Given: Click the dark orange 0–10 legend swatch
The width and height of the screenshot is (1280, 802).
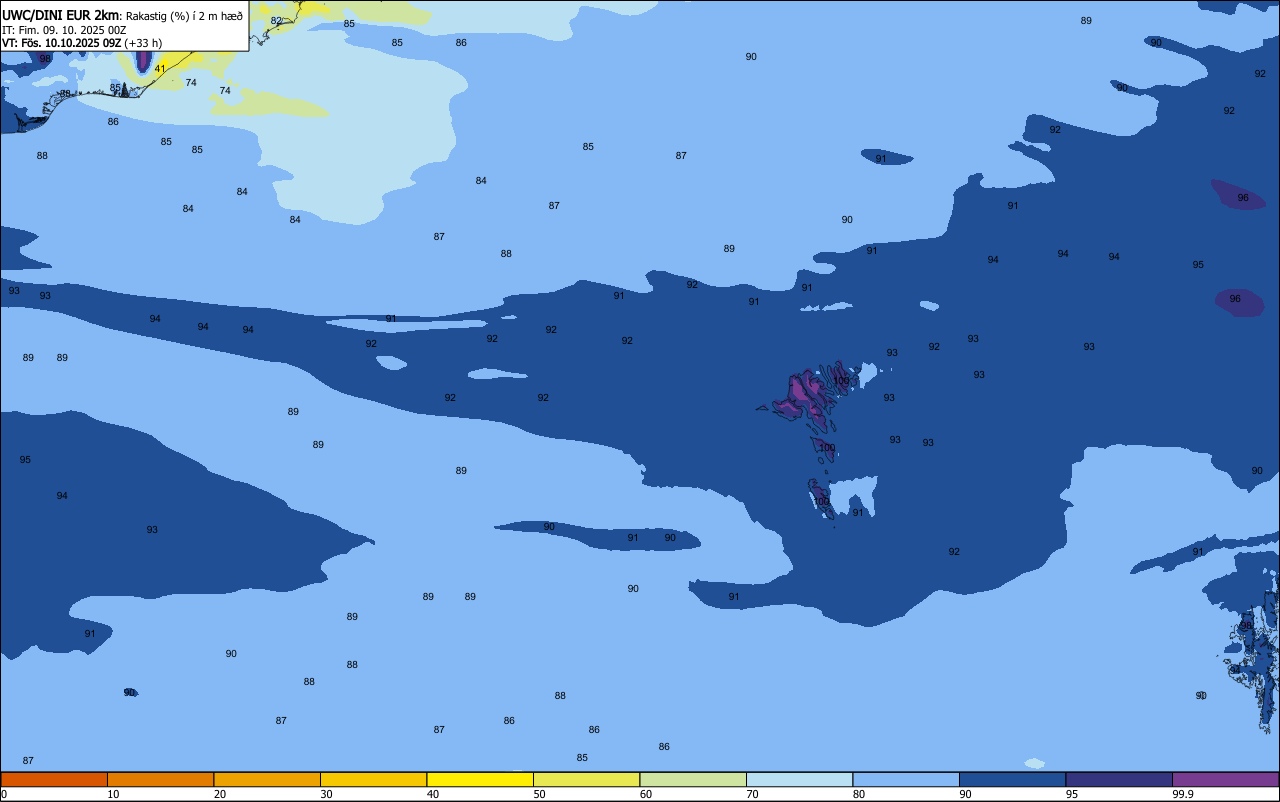Looking at the screenshot, I should [x=54, y=779].
